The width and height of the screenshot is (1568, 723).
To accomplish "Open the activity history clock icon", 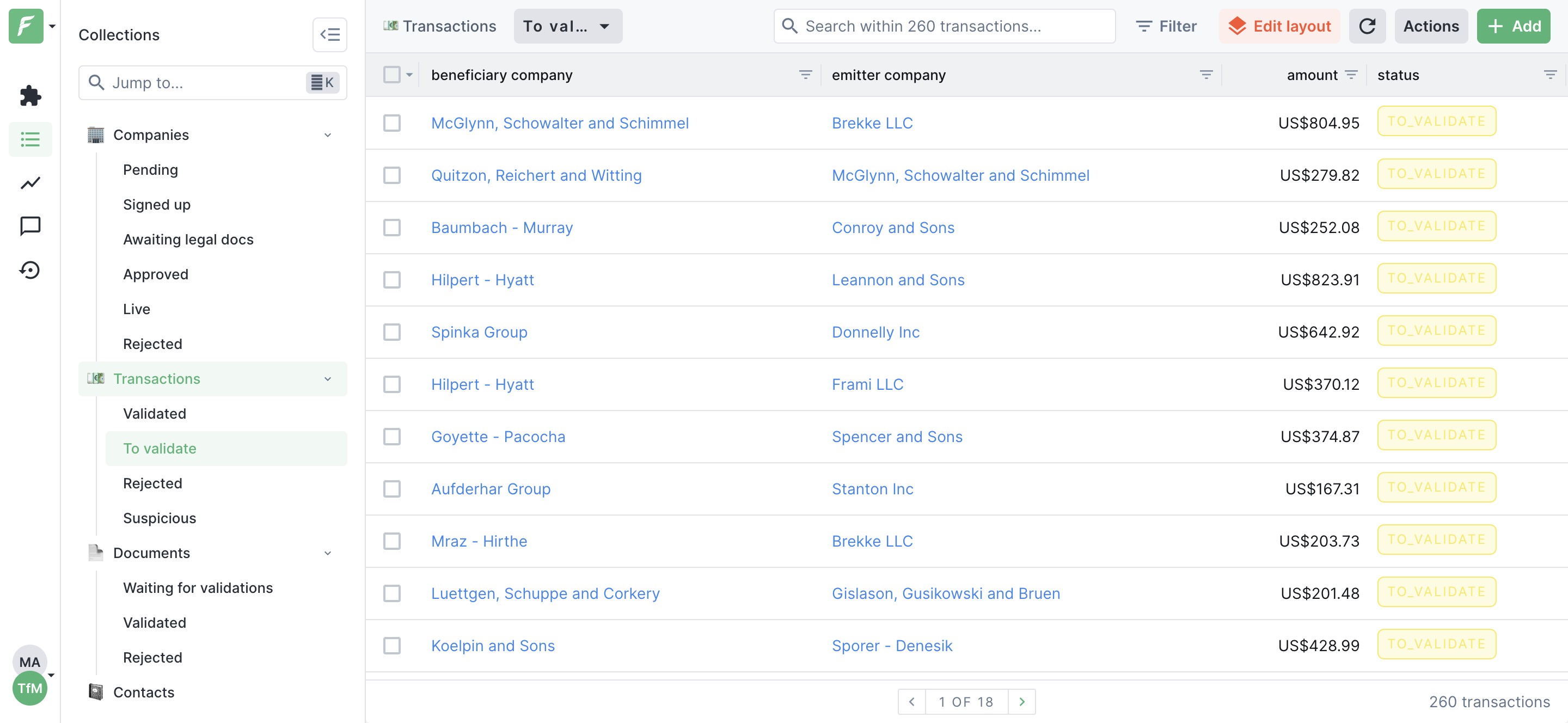I will 30,269.
